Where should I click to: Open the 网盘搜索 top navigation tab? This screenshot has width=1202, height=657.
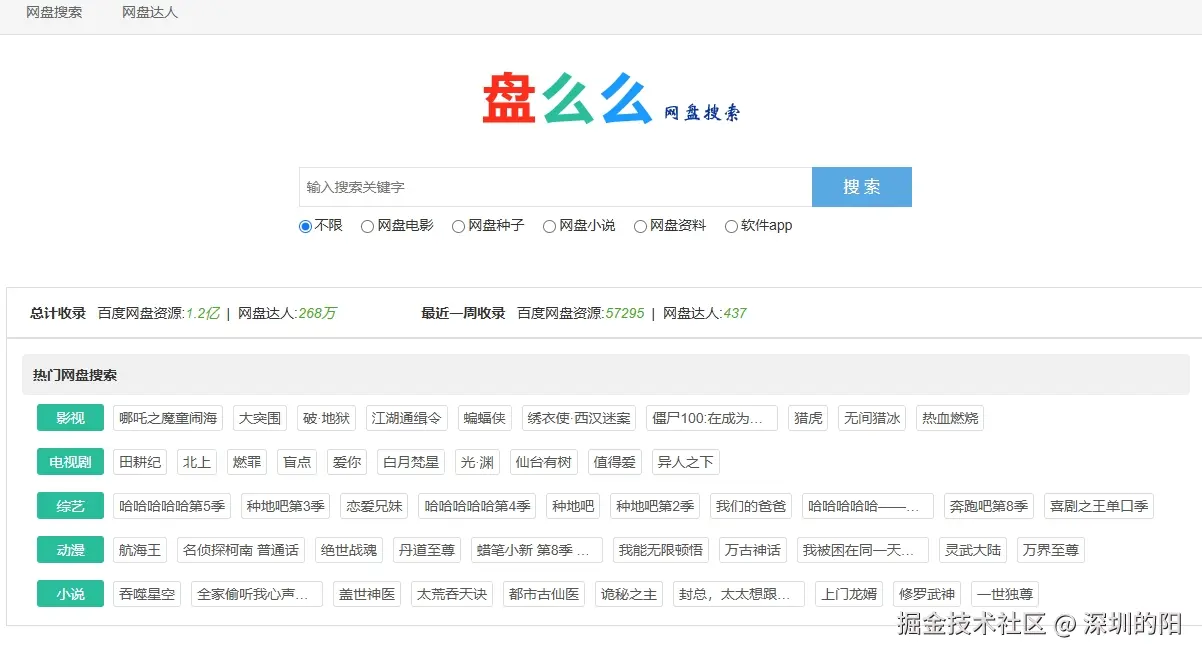click(x=54, y=13)
